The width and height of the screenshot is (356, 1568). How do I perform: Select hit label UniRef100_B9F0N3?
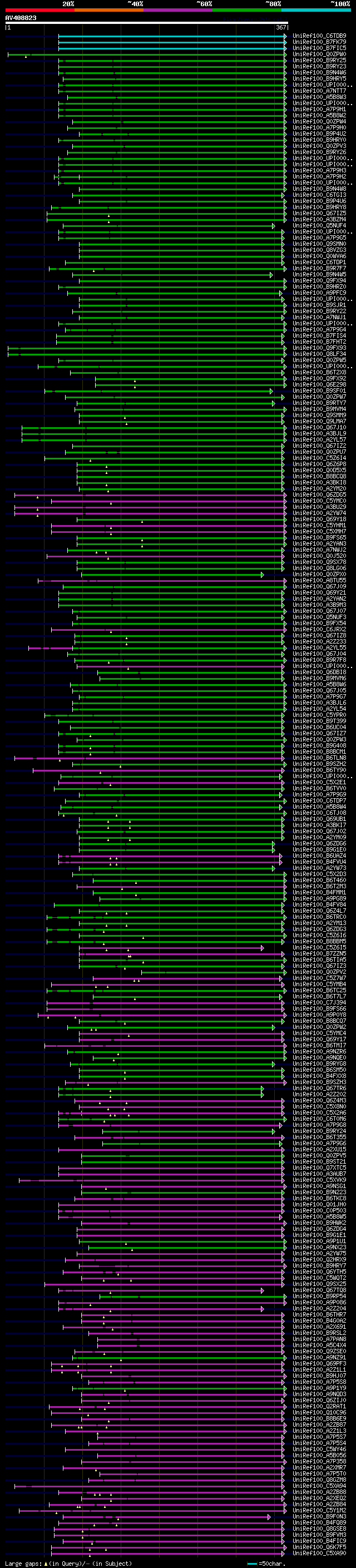click(x=319, y=1516)
